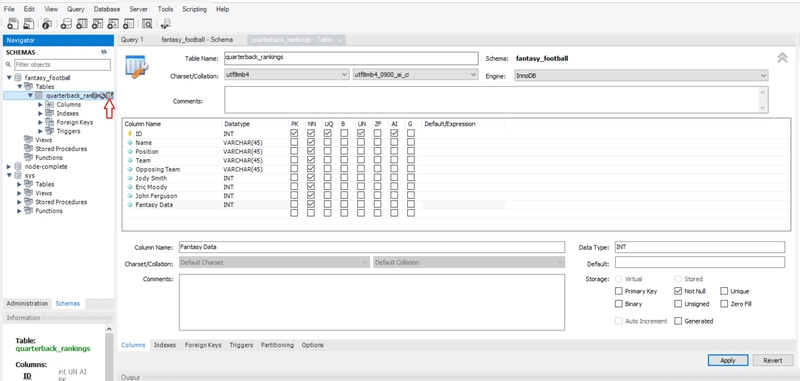The image size is (800, 381).
Task: Click the Apply button
Action: (728, 360)
